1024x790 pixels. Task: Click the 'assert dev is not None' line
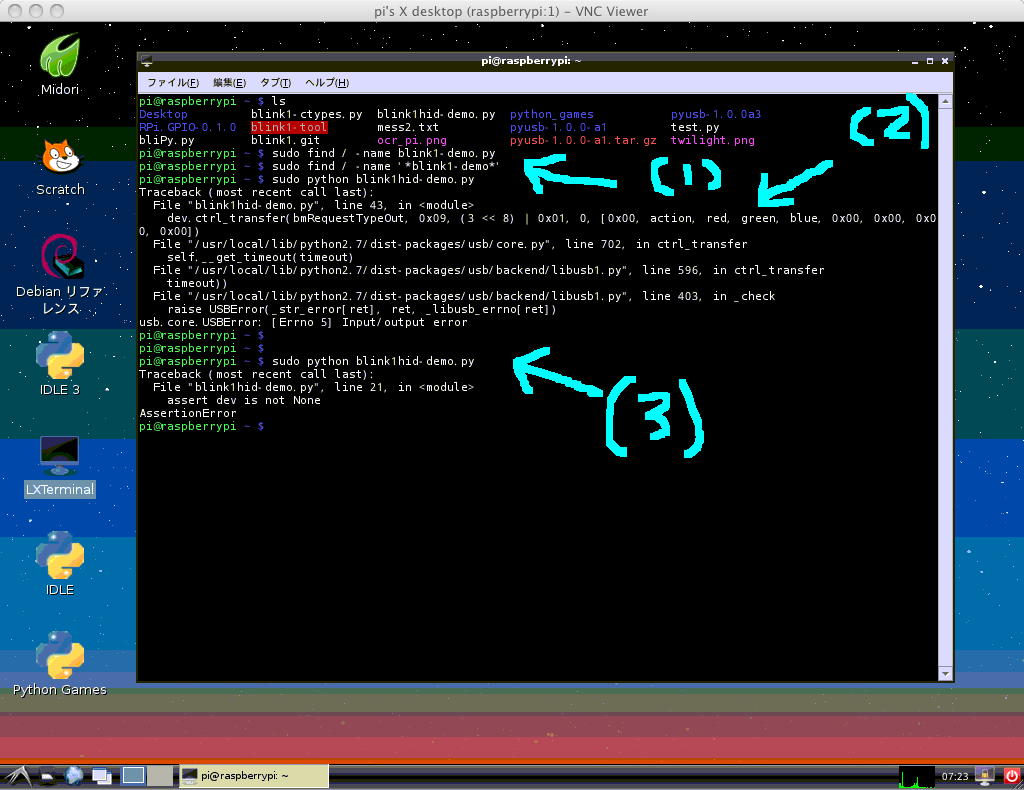[x=244, y=400]
